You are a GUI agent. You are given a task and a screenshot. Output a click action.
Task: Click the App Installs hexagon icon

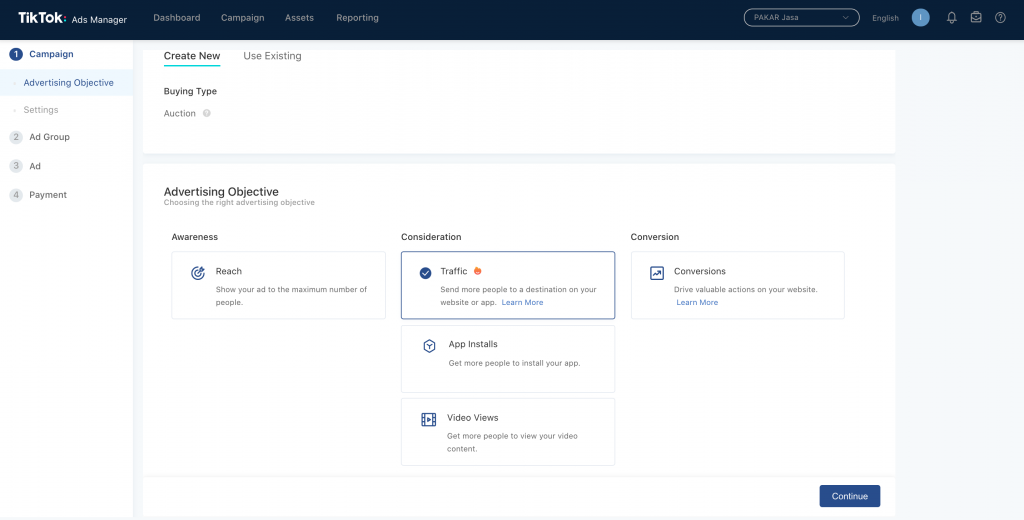click(429, 346)
